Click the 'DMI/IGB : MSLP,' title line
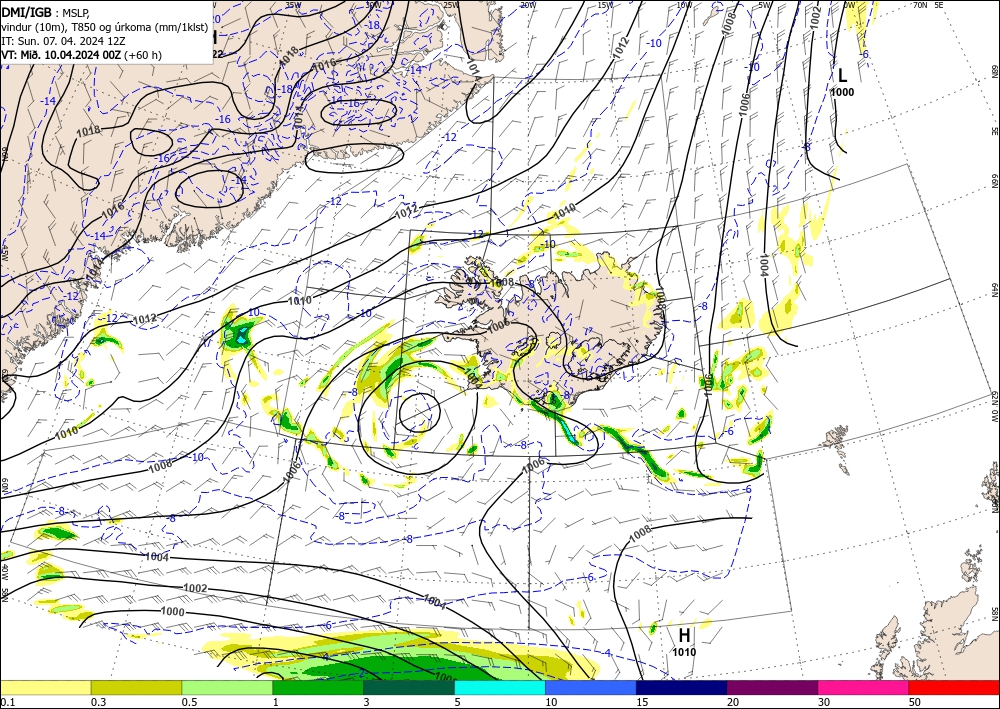Screen dimensions: 1000x709 coord(45,12)
